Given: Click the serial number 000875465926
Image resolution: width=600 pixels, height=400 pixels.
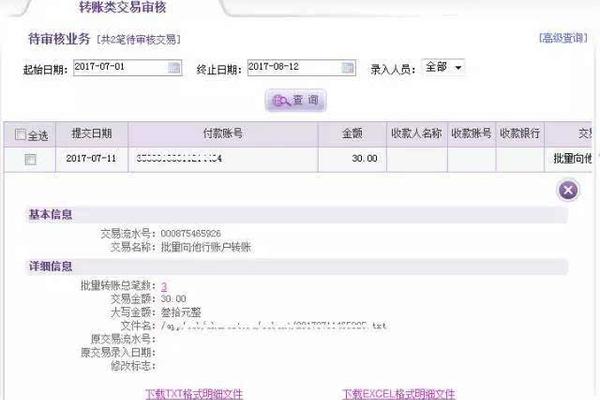Looking at the screenshot, I should [191, 233].
